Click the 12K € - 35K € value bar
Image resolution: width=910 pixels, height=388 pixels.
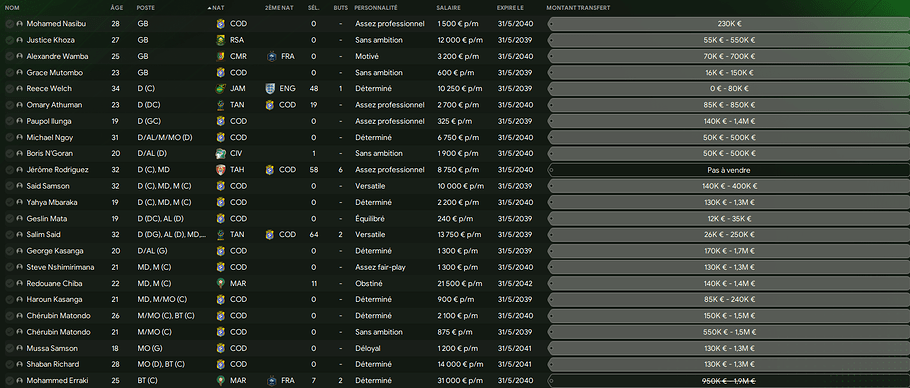(729, 219)
